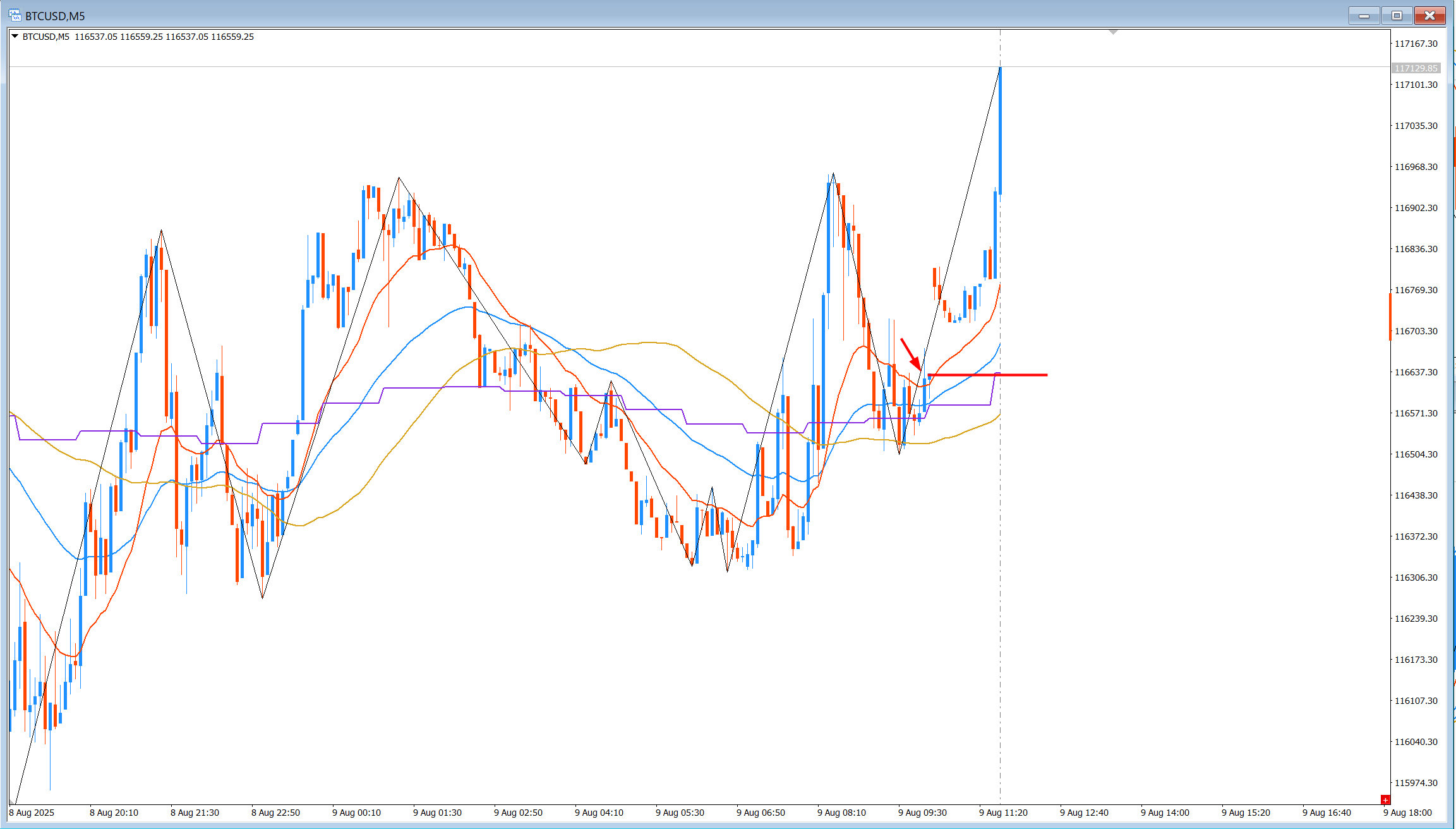Close the BTCUSD,M5 chart window

point(1429,15)
